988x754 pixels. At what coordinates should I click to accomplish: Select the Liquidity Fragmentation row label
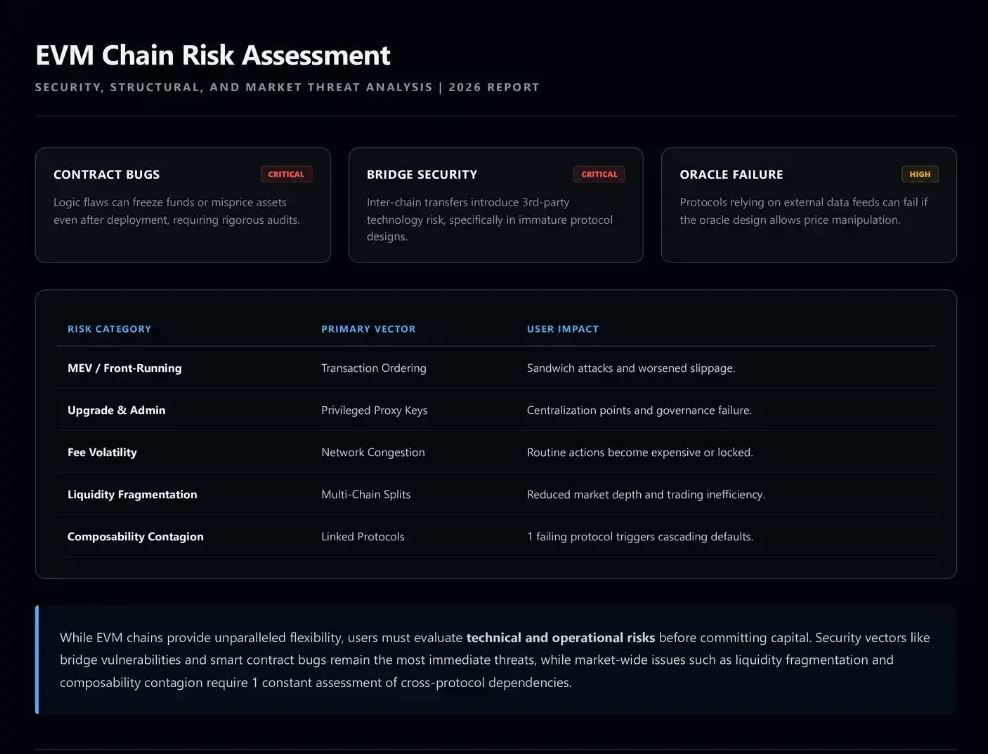point(132,494)
